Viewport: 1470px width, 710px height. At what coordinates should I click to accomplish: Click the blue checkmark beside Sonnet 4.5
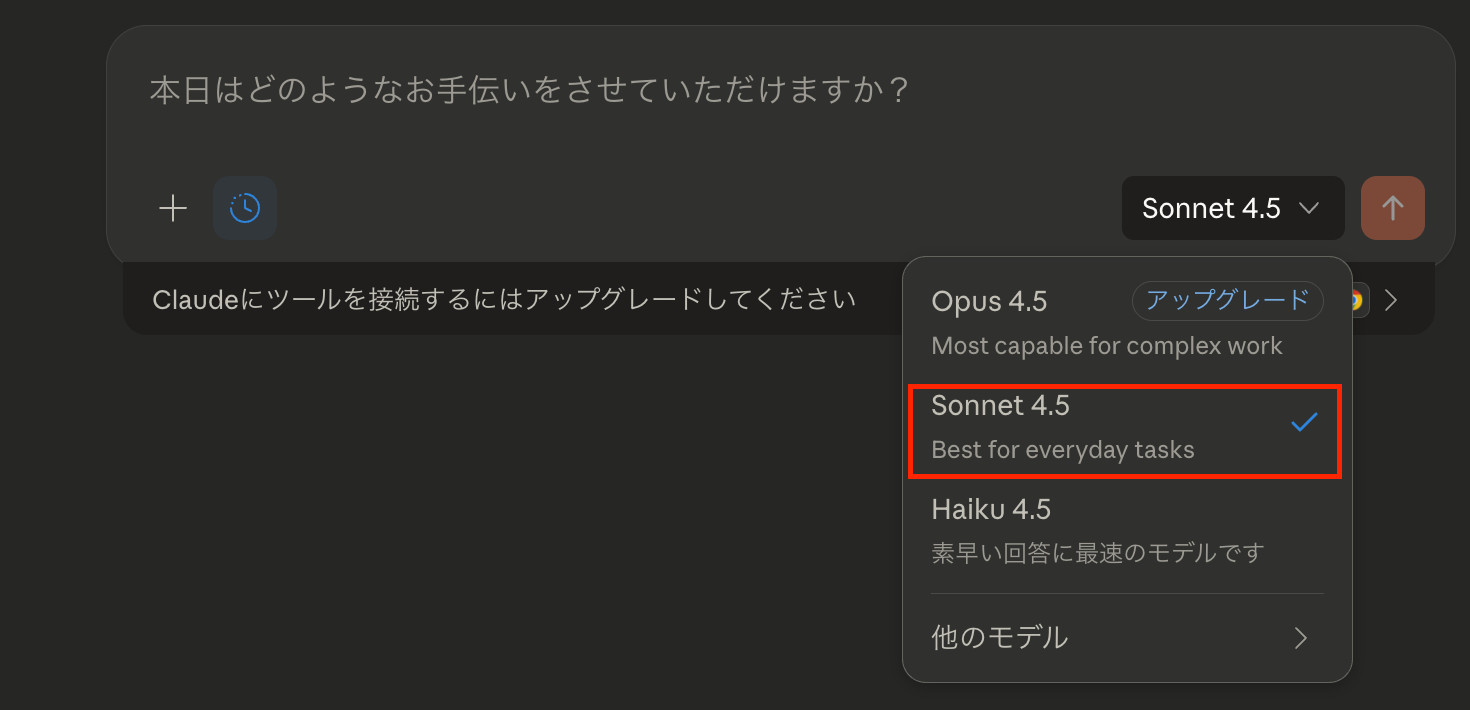pyautogui.click(x=1304, y=423)
